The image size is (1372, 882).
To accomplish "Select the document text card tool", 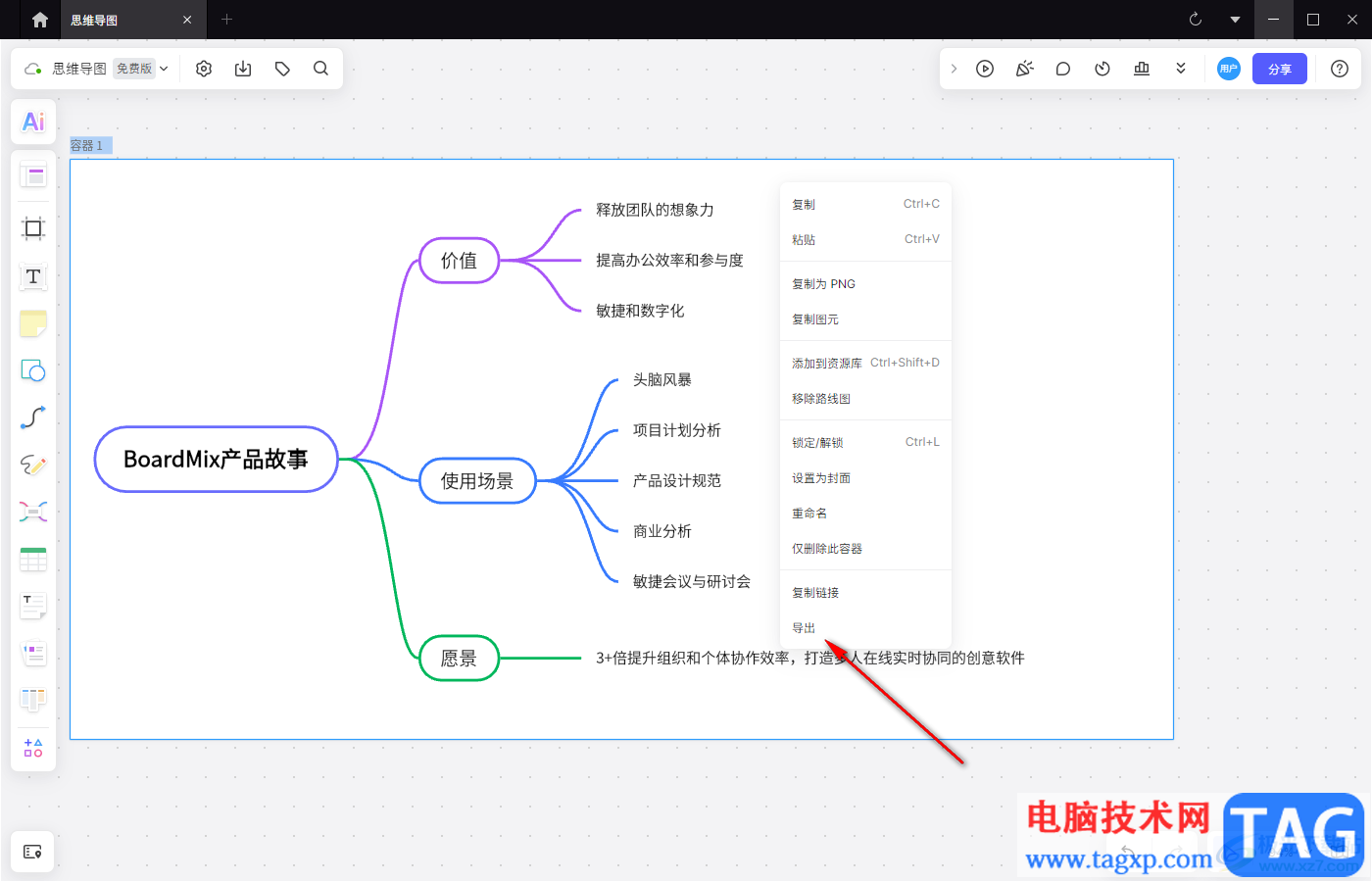I will coord(33,606).
